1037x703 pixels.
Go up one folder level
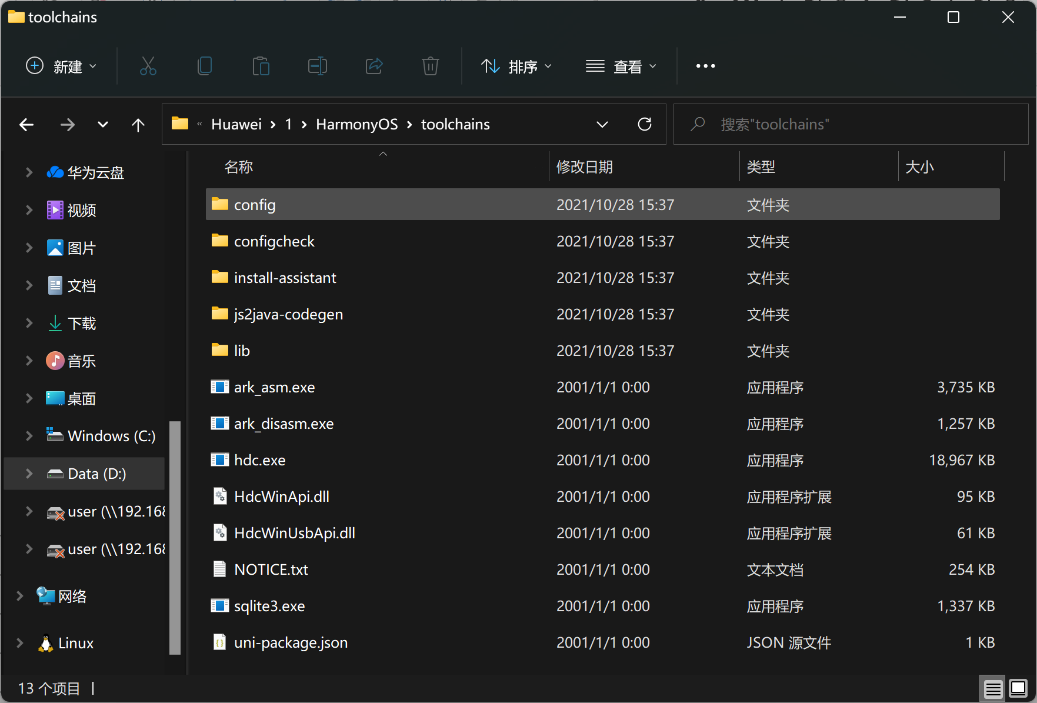(x=138, y=124)
